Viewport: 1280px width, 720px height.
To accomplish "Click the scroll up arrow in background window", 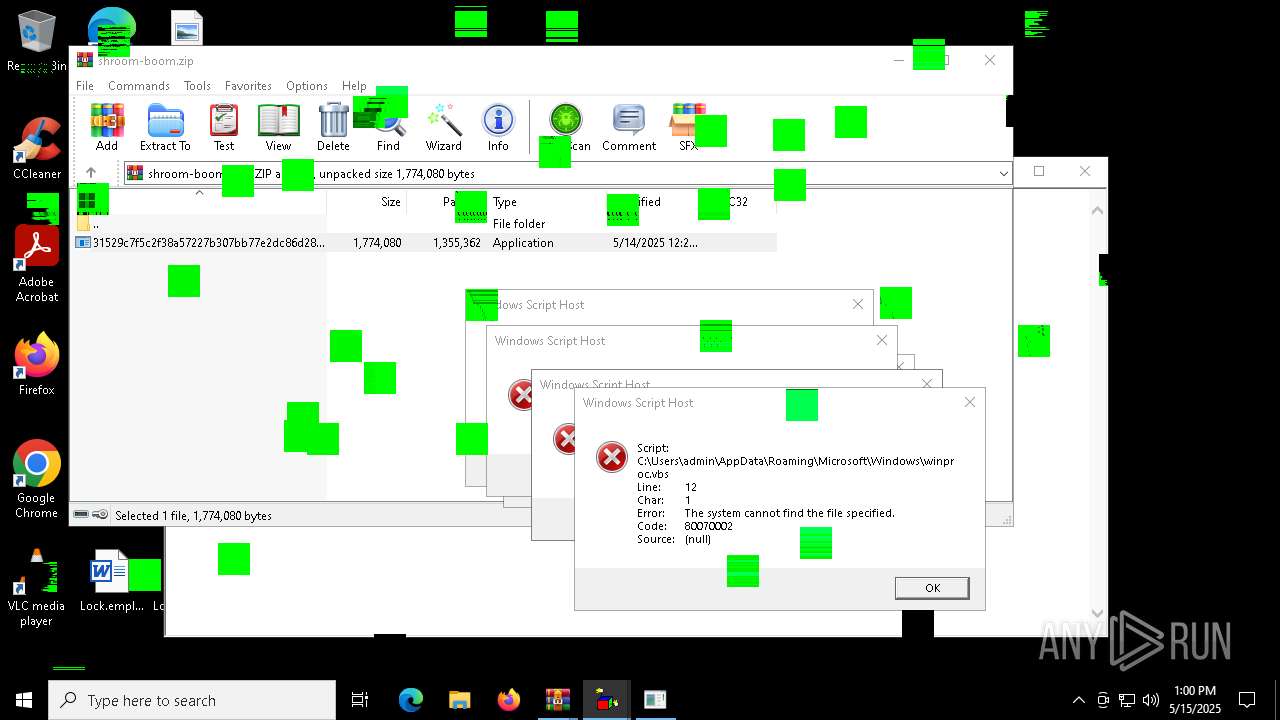I will [x=1097, y=210].
